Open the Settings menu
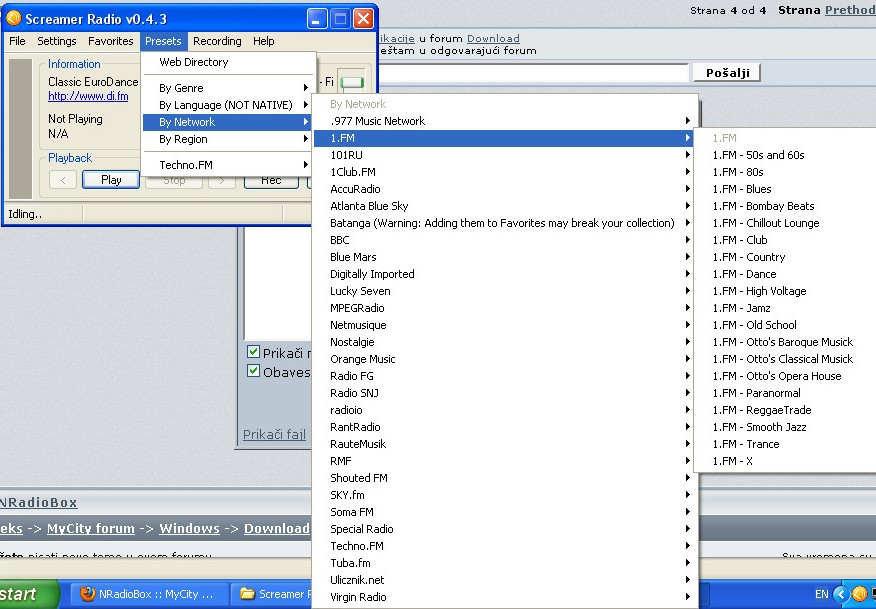 click(x=56, y=41)
